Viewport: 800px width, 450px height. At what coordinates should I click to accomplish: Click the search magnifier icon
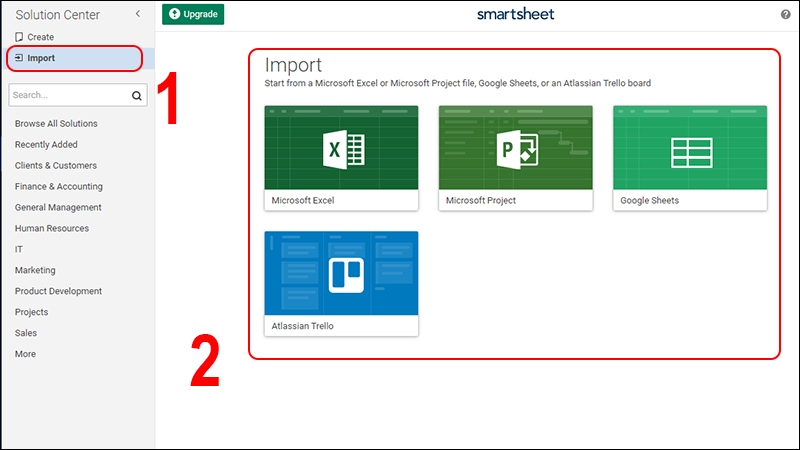click(x=137, y=95)
